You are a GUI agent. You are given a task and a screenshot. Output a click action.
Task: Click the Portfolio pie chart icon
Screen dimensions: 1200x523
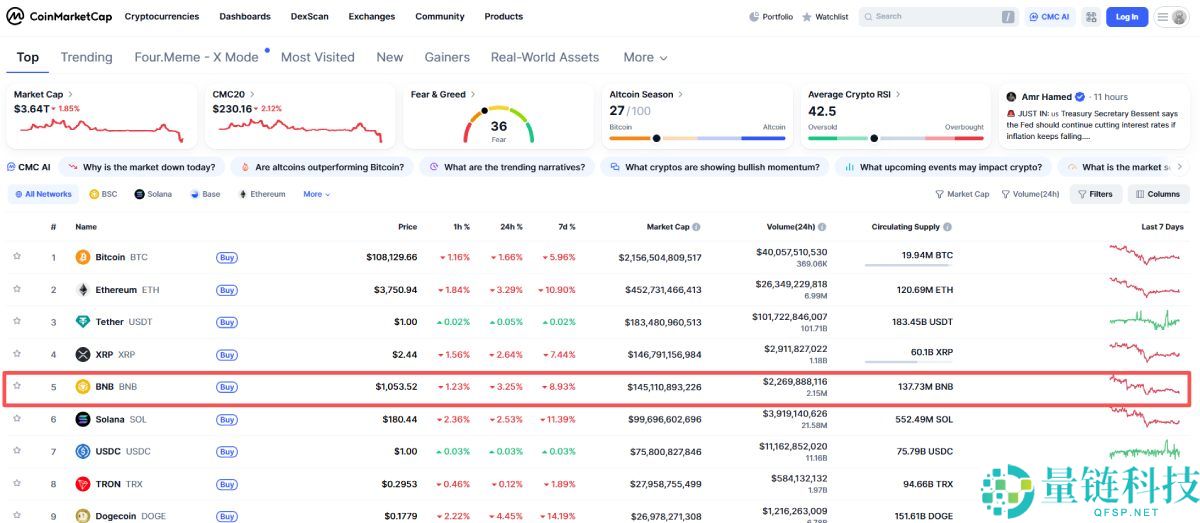pos(754,17)
